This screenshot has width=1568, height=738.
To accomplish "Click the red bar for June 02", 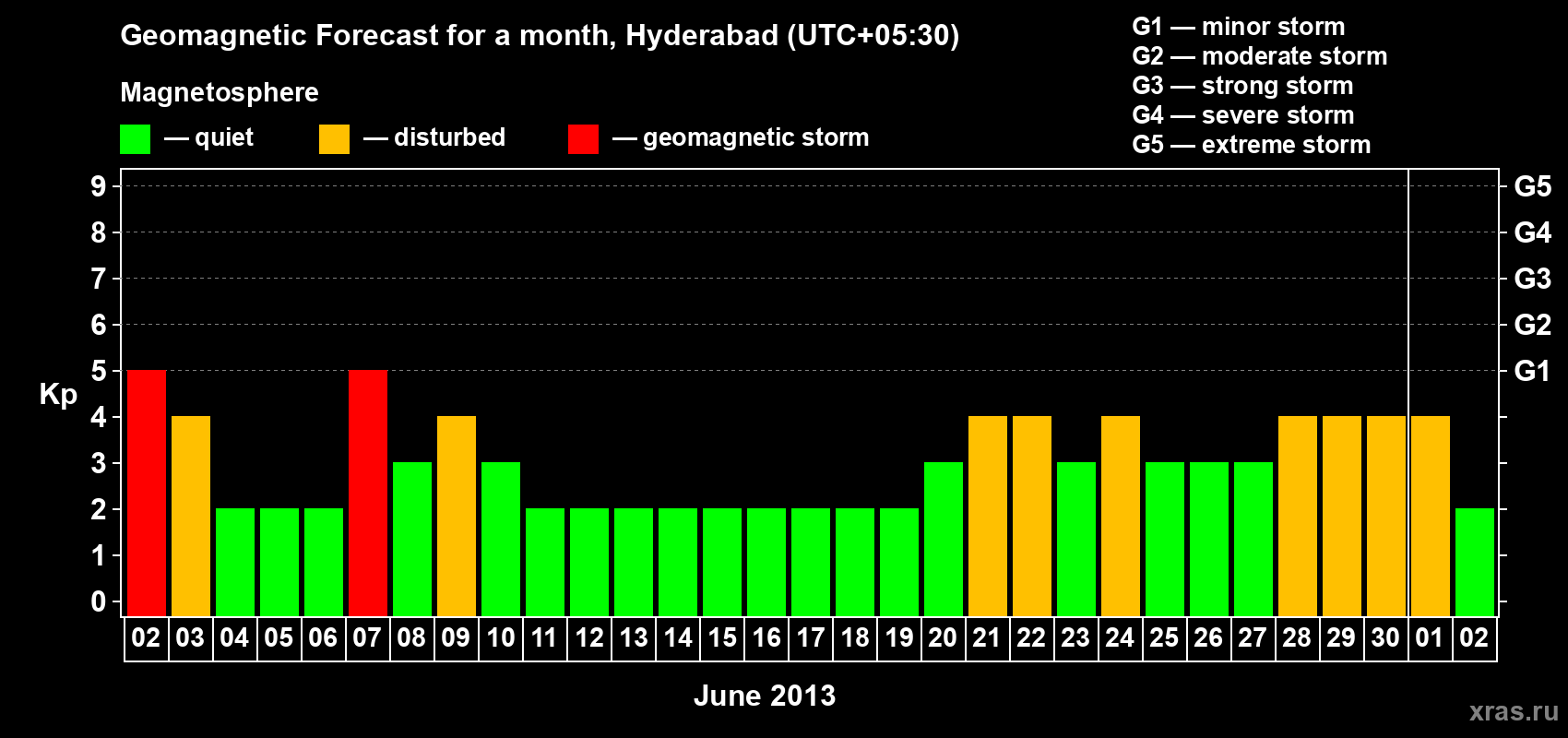I will pyautogui.click(x=147, y=493).
